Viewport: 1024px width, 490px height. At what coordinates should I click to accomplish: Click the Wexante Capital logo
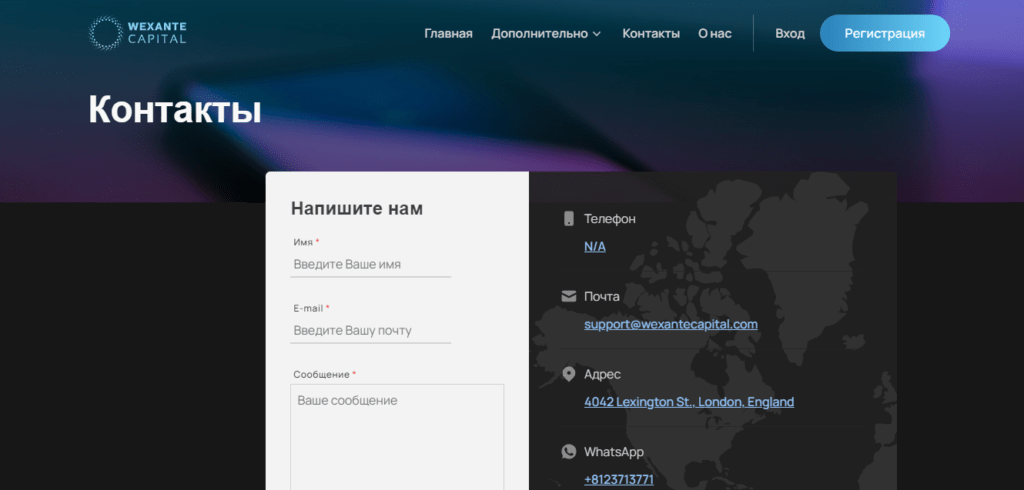point(138,33)
